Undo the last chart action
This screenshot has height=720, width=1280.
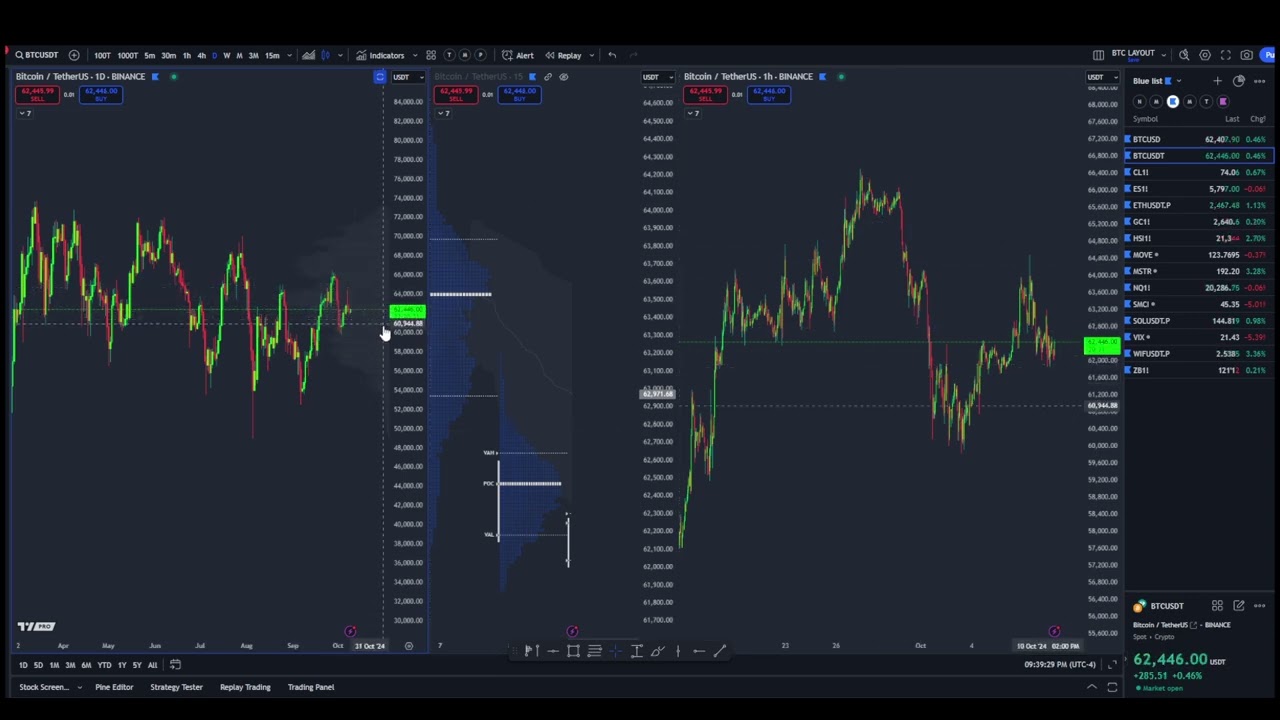(612, 55)
